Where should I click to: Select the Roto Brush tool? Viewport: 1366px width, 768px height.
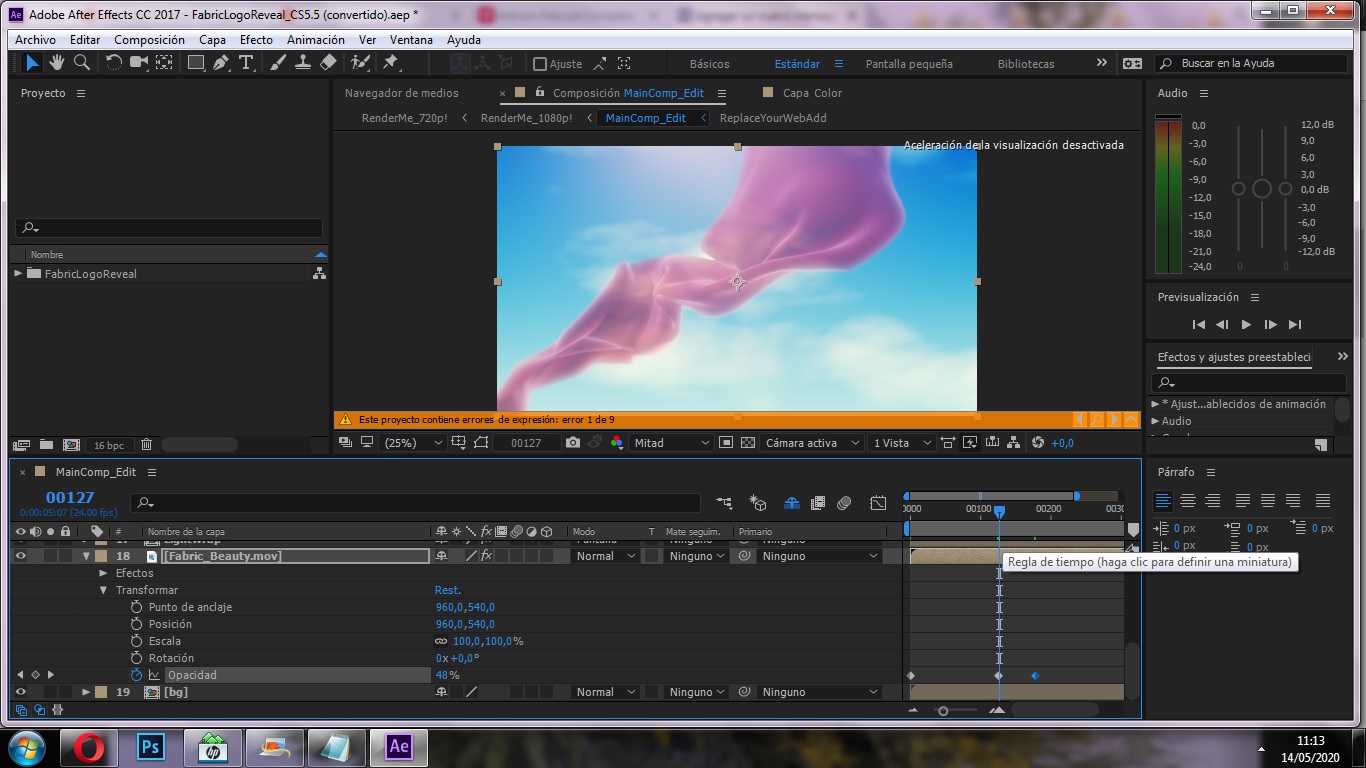click(360, 62)
